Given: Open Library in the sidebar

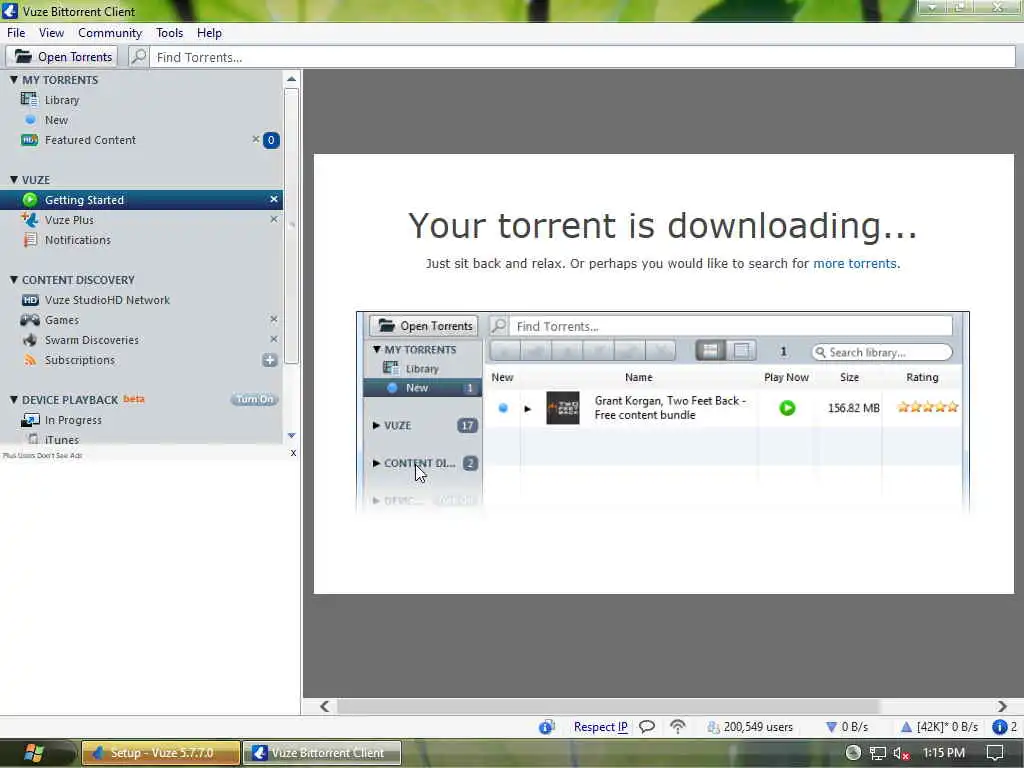Looking at the screenshot, I should (x=61, y=100).
